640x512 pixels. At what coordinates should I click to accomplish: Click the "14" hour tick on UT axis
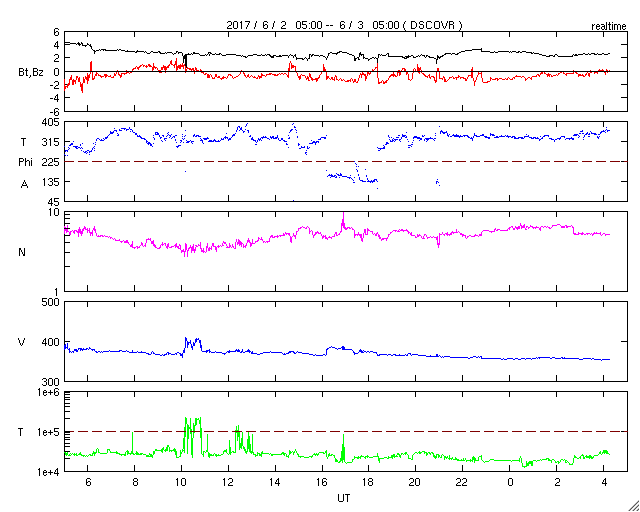coord(275,481)
